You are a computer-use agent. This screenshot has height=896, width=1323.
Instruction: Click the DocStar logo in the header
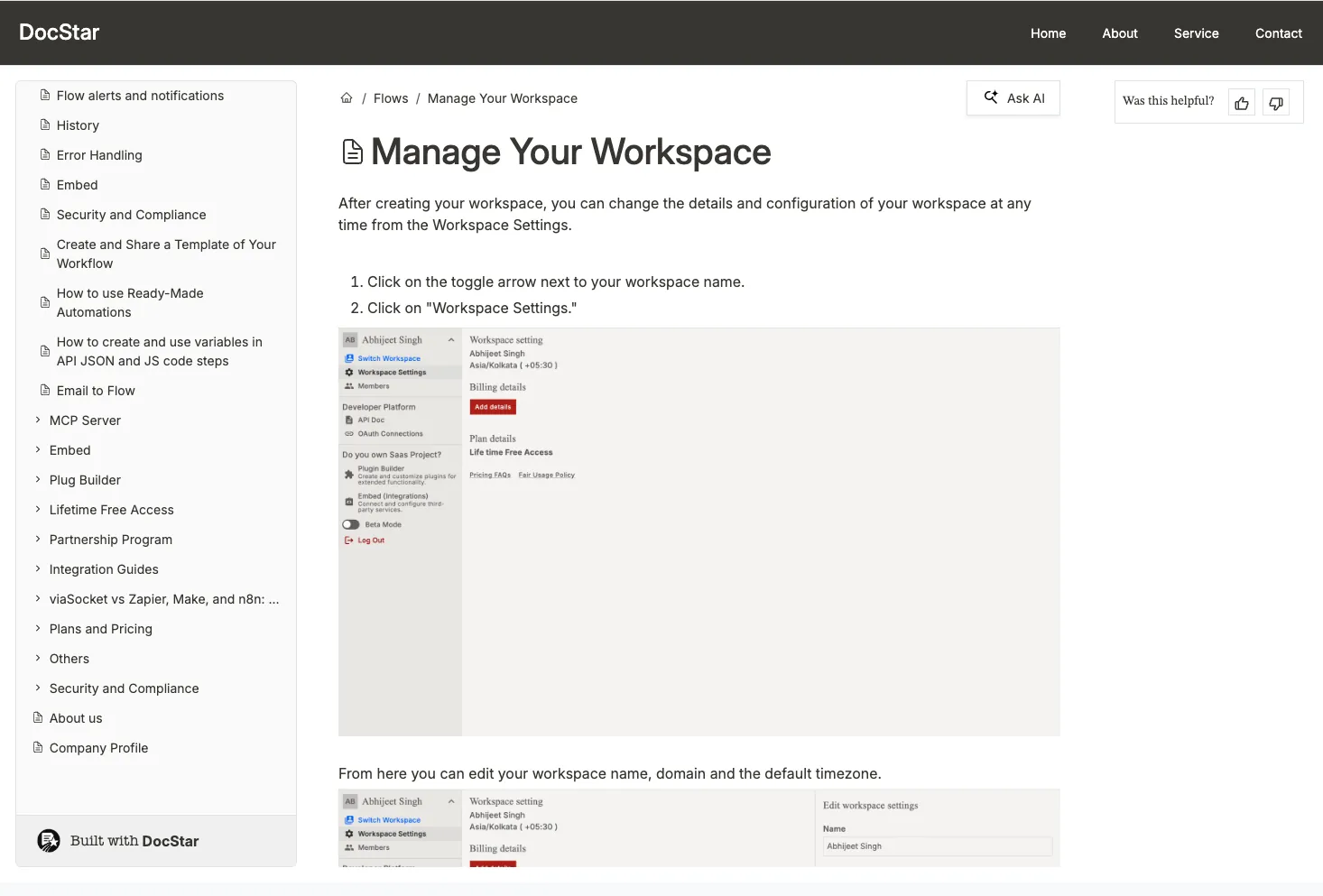59,32
